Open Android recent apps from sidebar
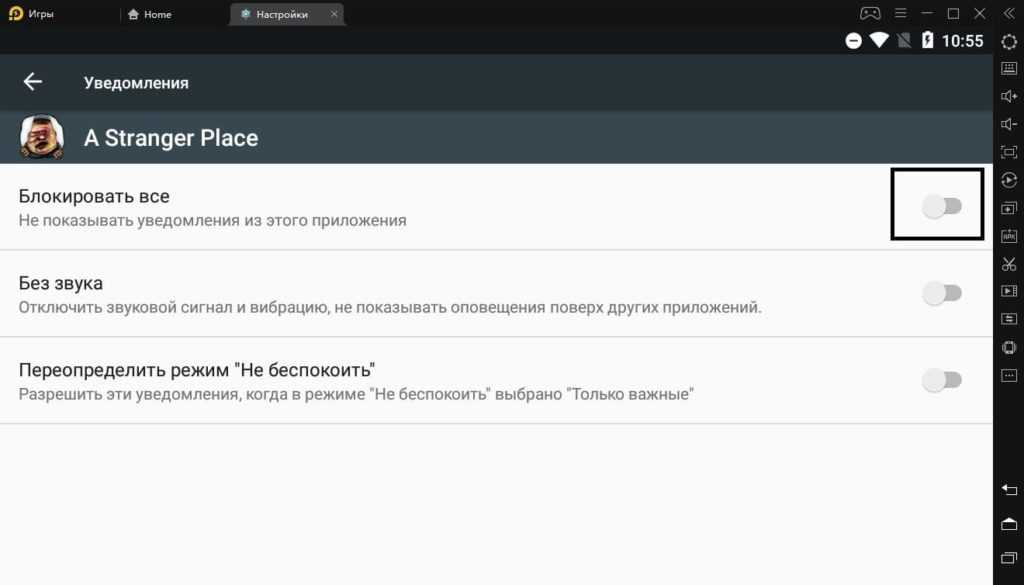 point(1008,557)
